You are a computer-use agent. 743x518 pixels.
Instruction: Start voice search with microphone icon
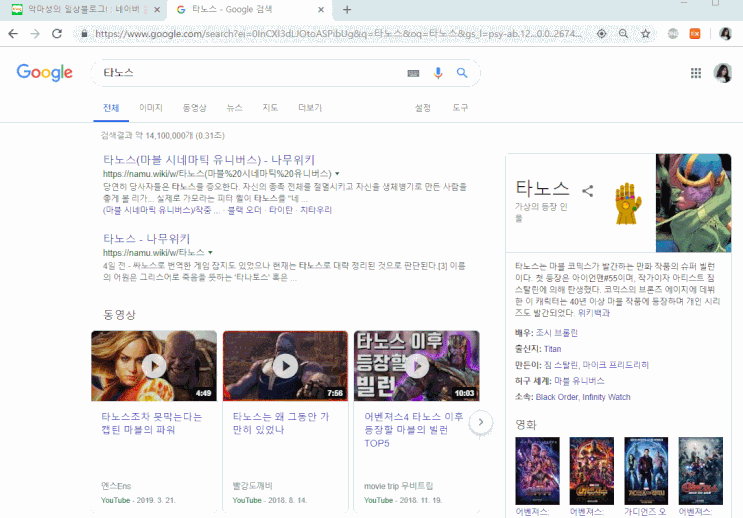(x=438, y=73)
